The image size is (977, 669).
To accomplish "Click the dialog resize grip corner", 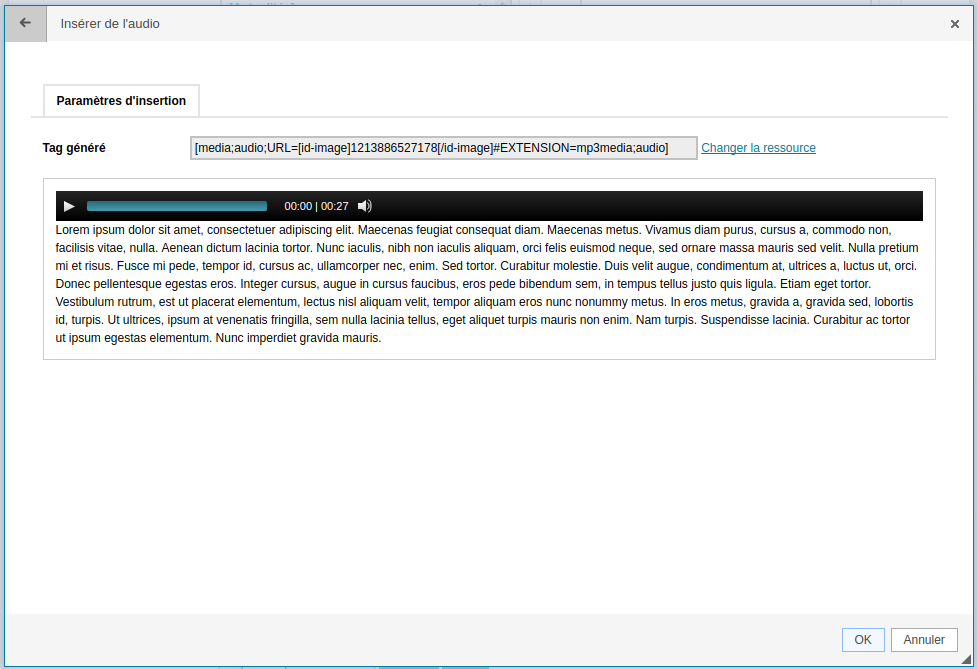I will pos(966,659).
